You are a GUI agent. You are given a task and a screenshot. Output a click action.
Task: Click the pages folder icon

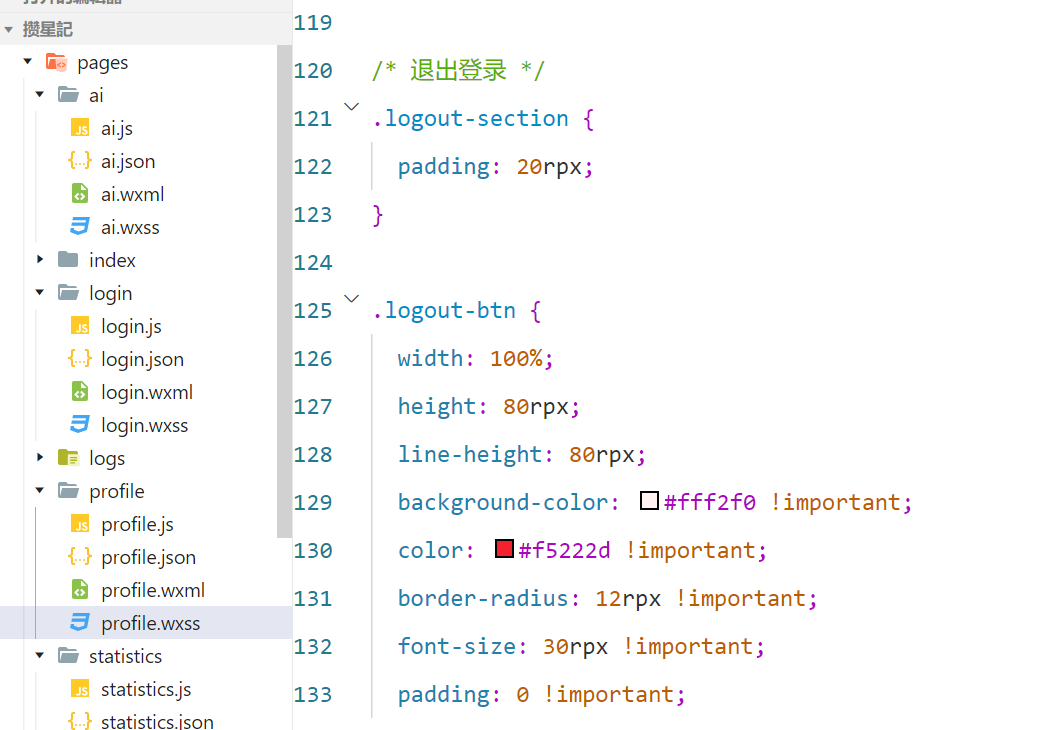pyautogui.click(x=56, y=62)
